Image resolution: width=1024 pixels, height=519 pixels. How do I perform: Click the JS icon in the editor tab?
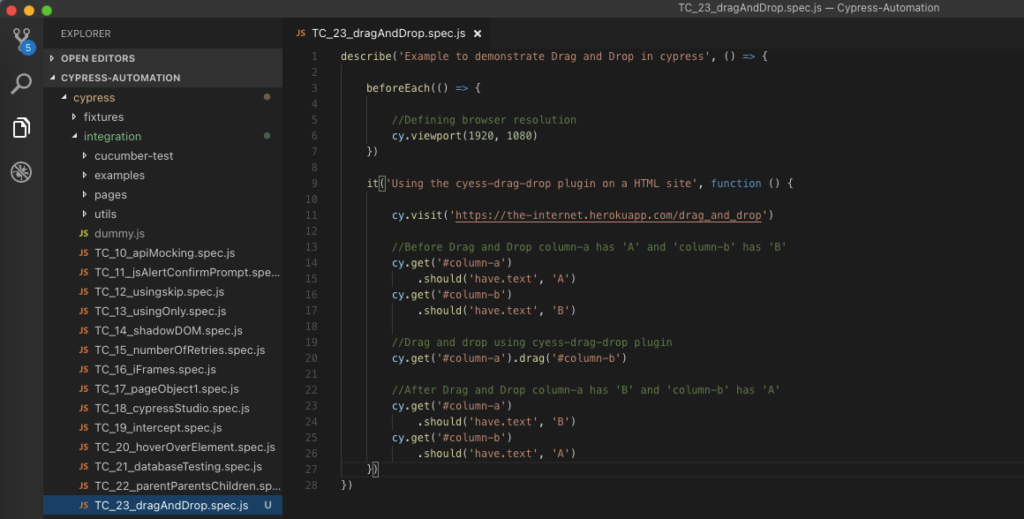(300, 32)
